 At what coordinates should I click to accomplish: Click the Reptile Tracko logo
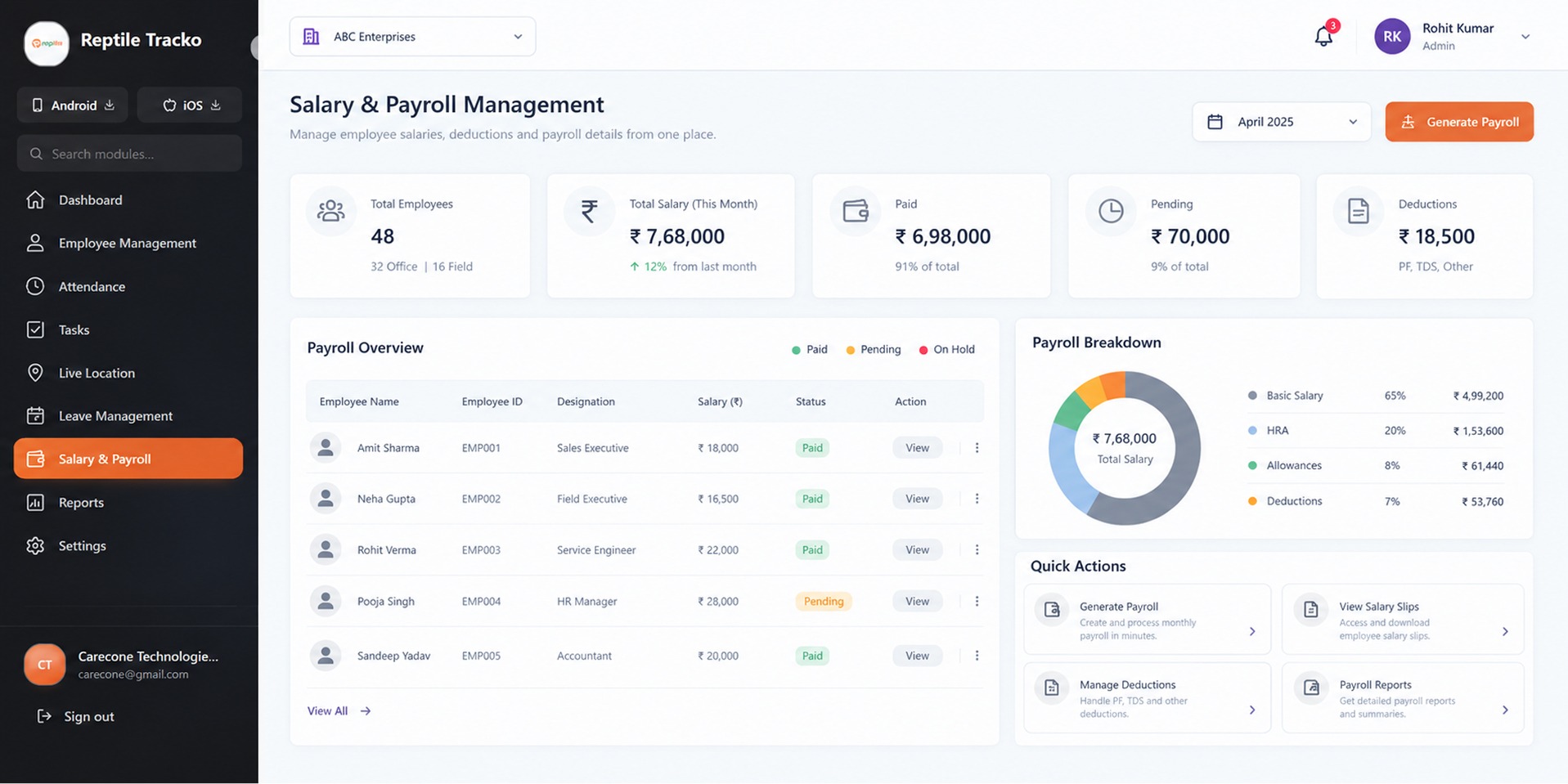[47, 43]
